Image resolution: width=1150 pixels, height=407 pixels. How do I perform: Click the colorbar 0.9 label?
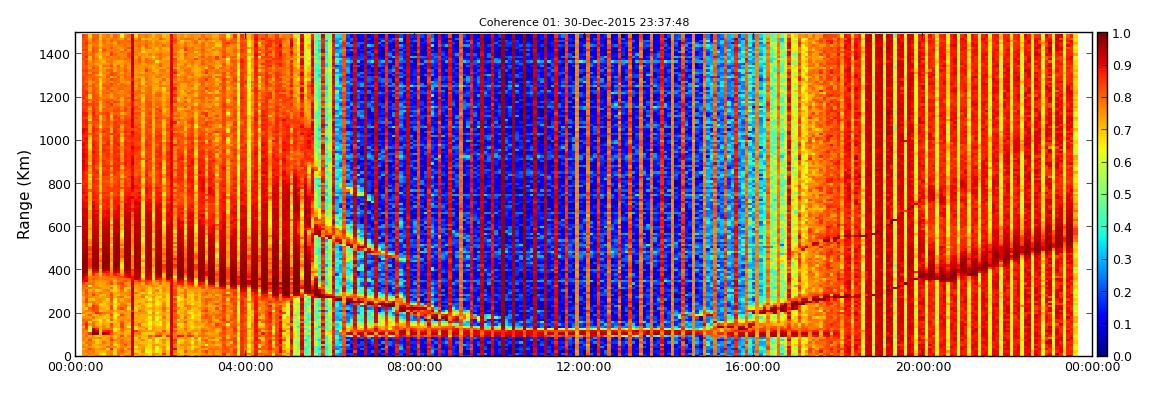click(x=1123, y=66)
